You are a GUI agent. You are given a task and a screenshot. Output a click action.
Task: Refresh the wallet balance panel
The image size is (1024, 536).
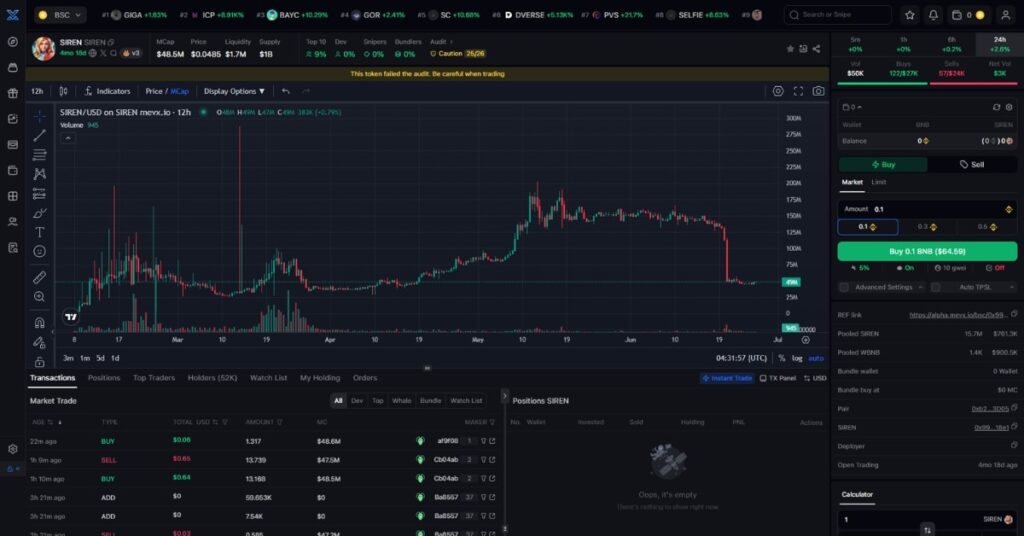[997, 107]
